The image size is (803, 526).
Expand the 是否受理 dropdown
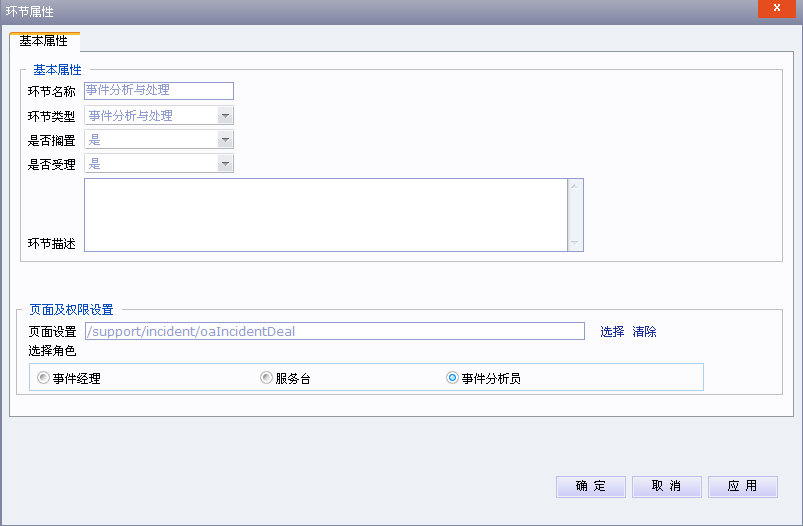pos(225,163)
